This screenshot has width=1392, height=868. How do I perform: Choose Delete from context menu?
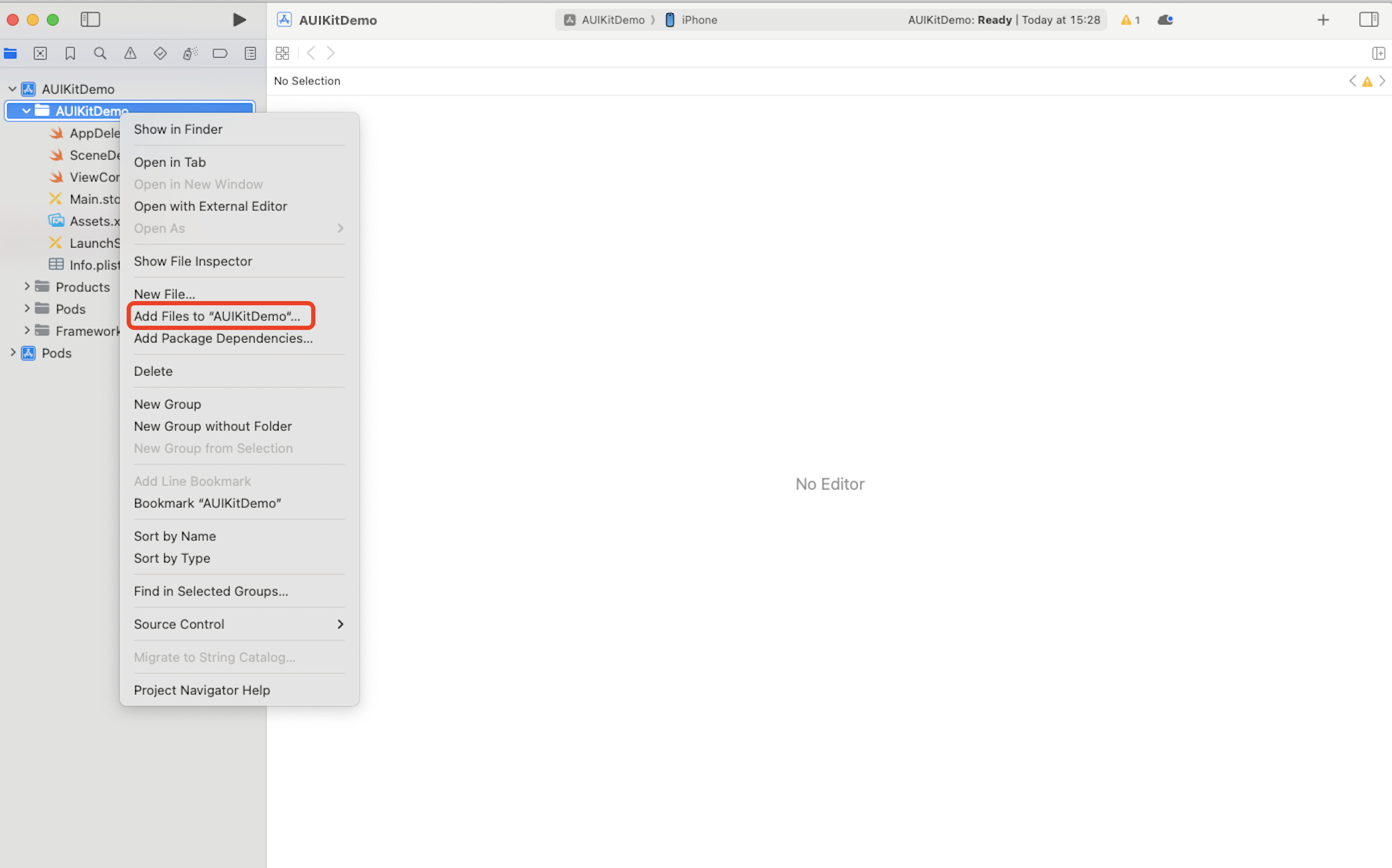239,371
